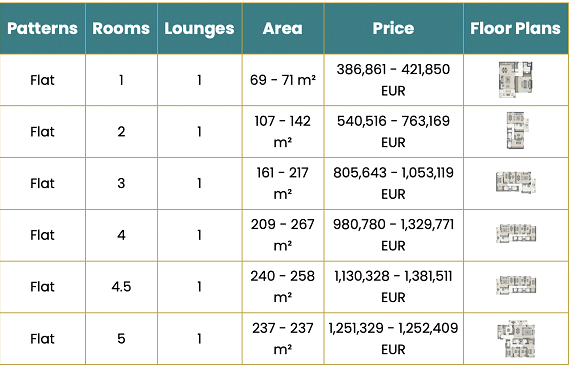The image size is (574, 366).
Task: Click the Area column header
Action: [283, 29]
